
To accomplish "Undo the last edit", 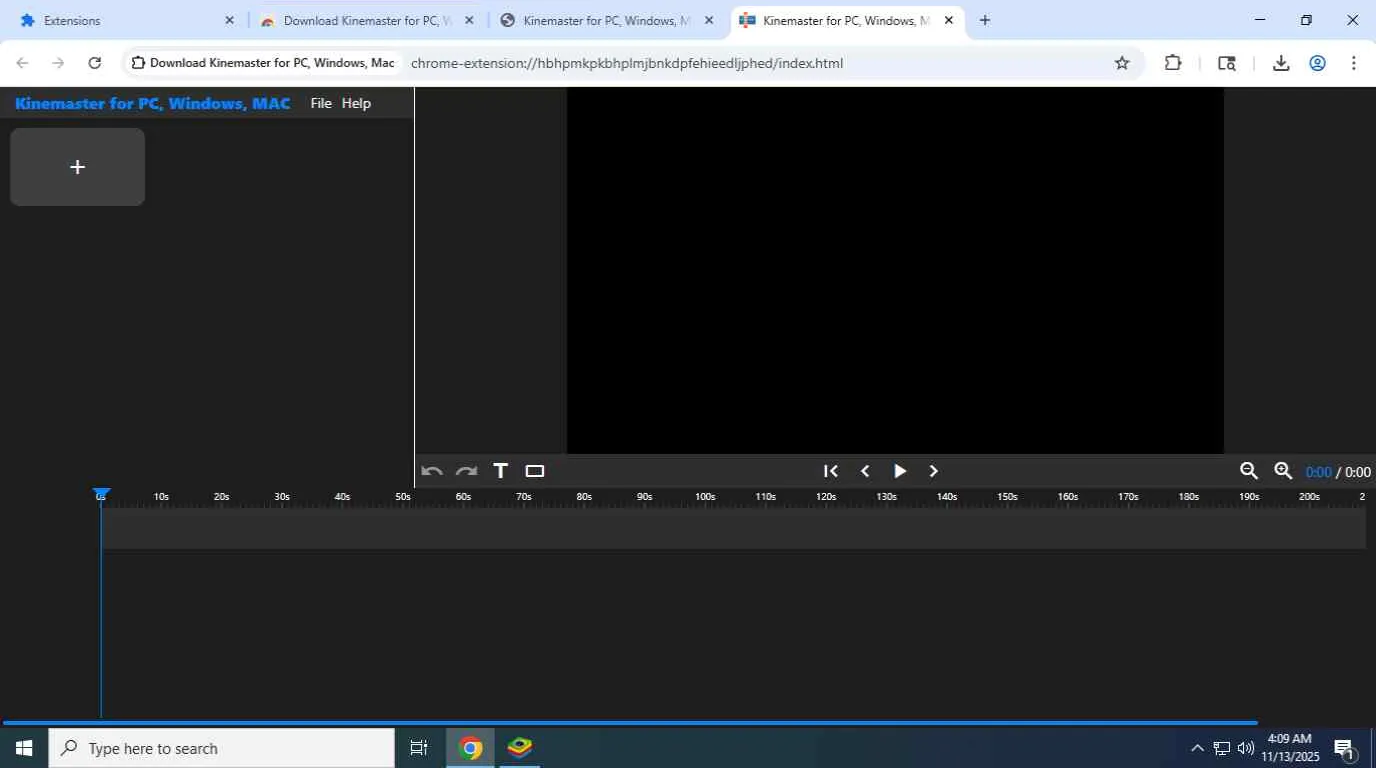I will click(x=432, y=471).
